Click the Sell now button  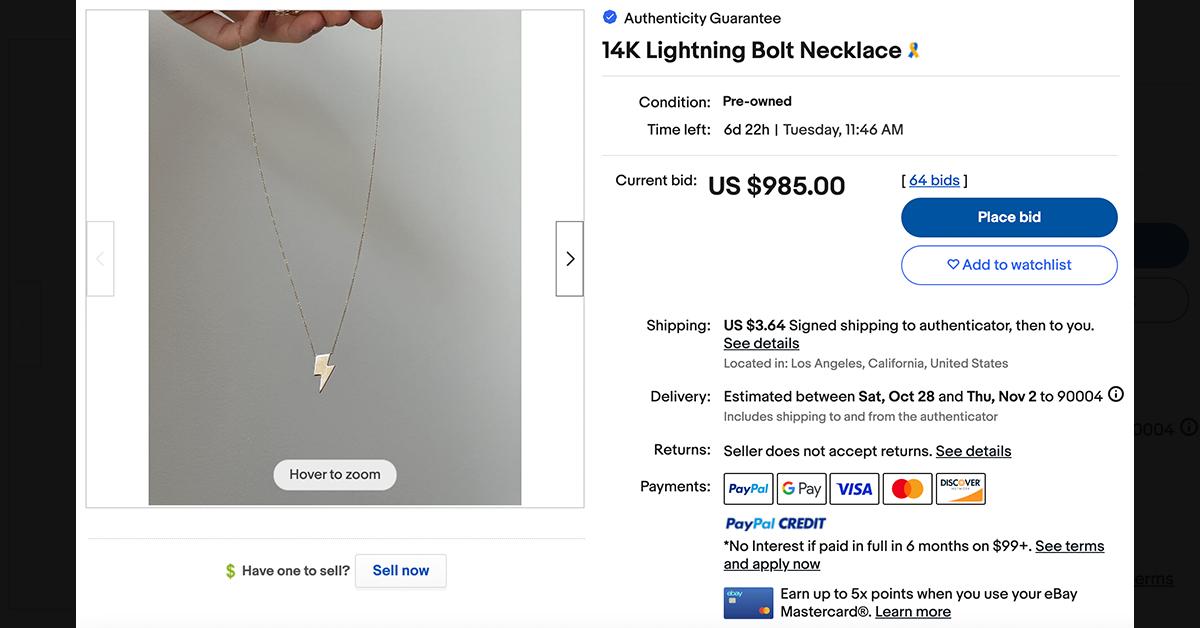pyautogui.click(x=400, y=570)
